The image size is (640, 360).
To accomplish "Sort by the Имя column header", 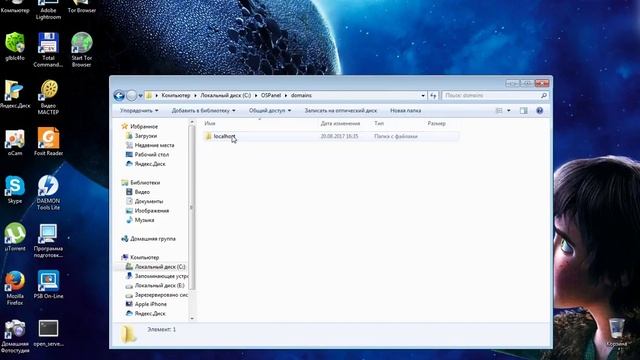I will tap(210, 123).
